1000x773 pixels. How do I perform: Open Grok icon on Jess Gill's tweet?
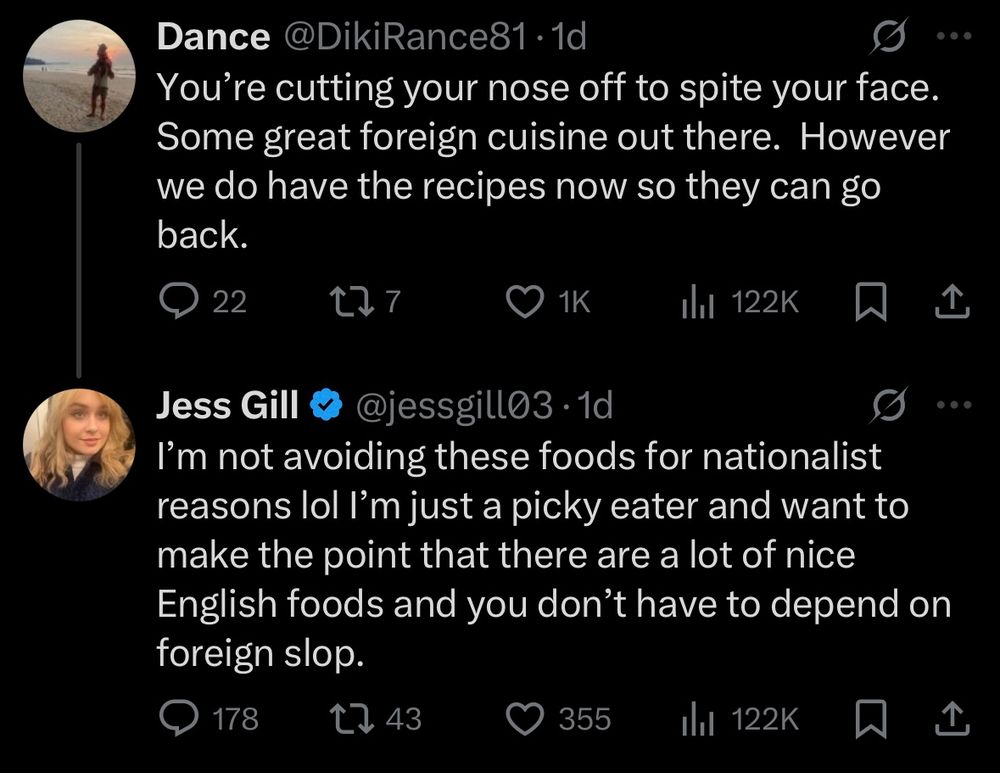point(884,405)
